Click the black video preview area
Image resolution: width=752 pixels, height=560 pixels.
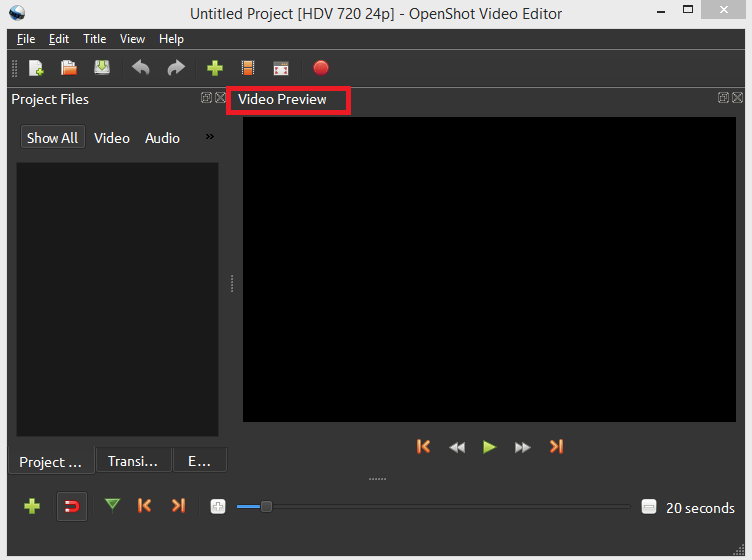pos(489,269)
